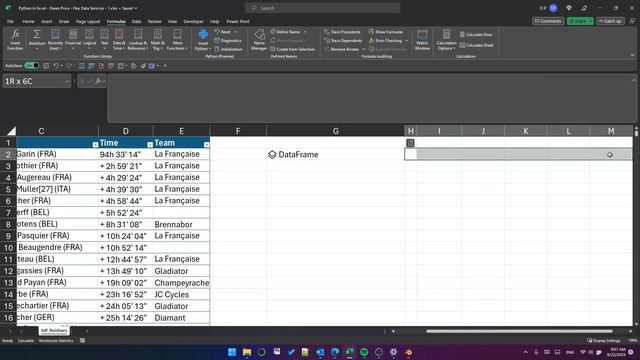Open More Functions menu
The image size is (640, 360).
coord(177,40)
